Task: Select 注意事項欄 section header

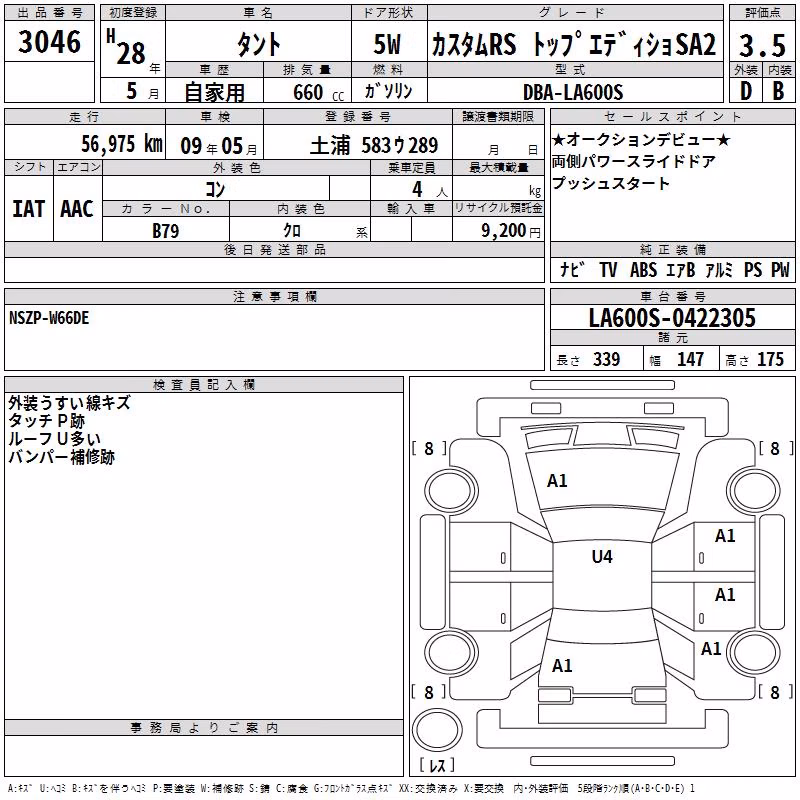Action: pyautogui.click(x=275, y=296)
